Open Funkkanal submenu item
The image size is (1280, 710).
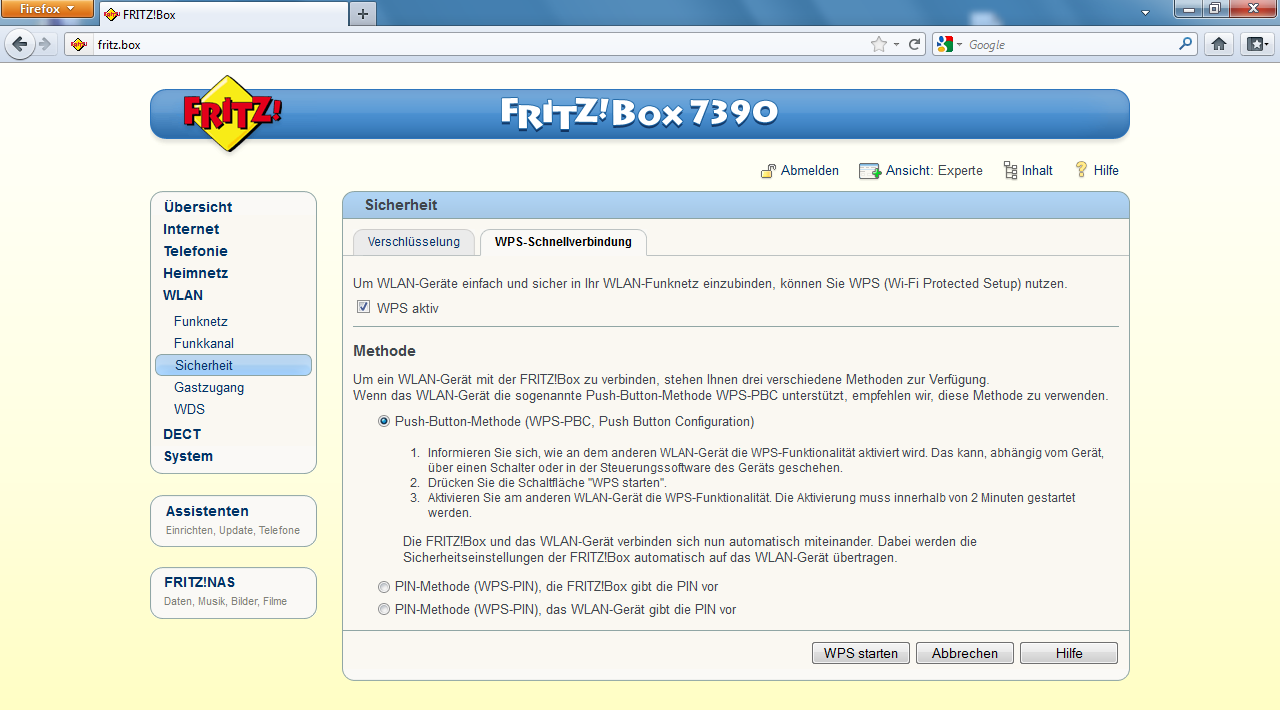pos(204,343)
